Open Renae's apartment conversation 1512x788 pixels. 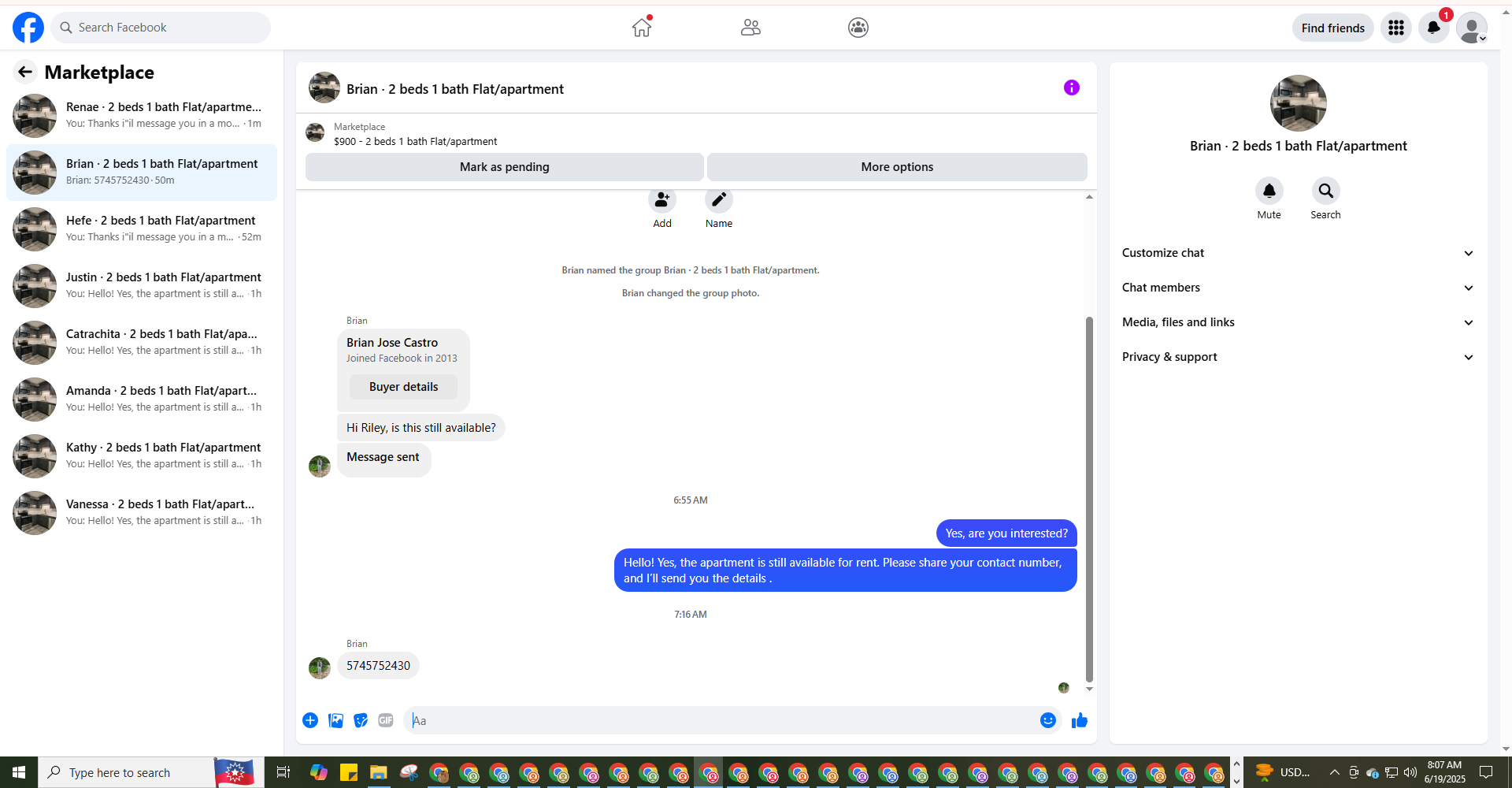[142, 116]
